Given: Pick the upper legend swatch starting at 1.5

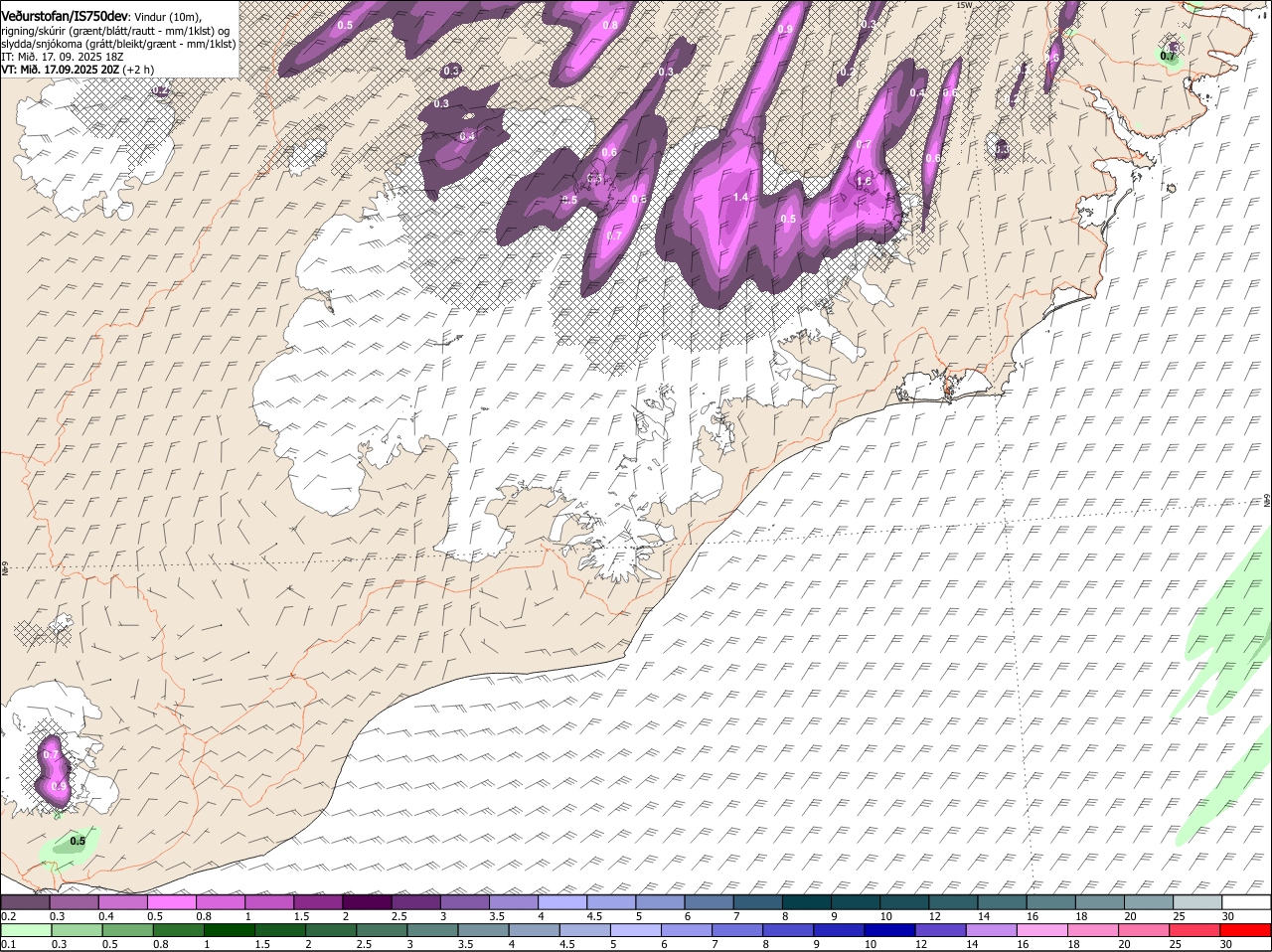Looking at the screenshot, I should [x=317, y=902].
